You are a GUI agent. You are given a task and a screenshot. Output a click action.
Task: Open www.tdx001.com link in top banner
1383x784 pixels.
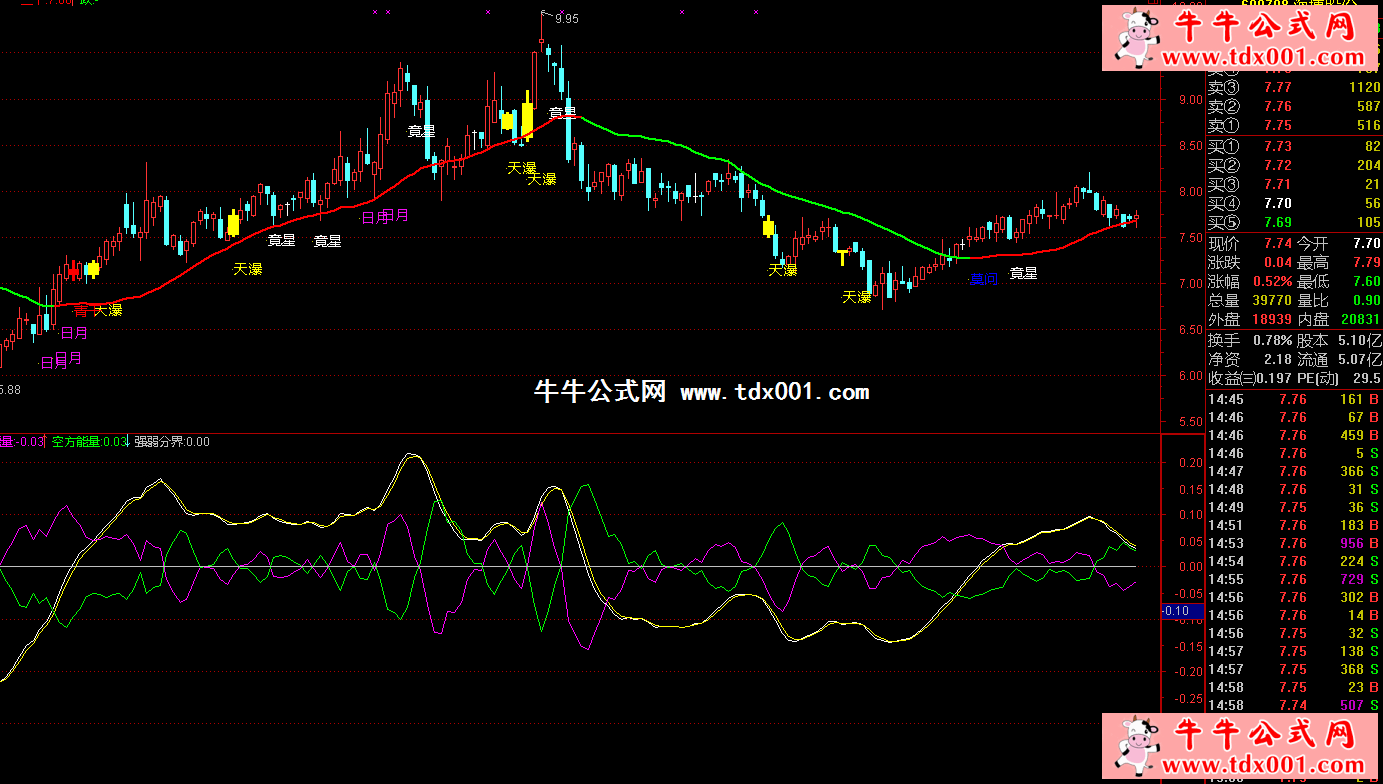(x=1269, y=58)
